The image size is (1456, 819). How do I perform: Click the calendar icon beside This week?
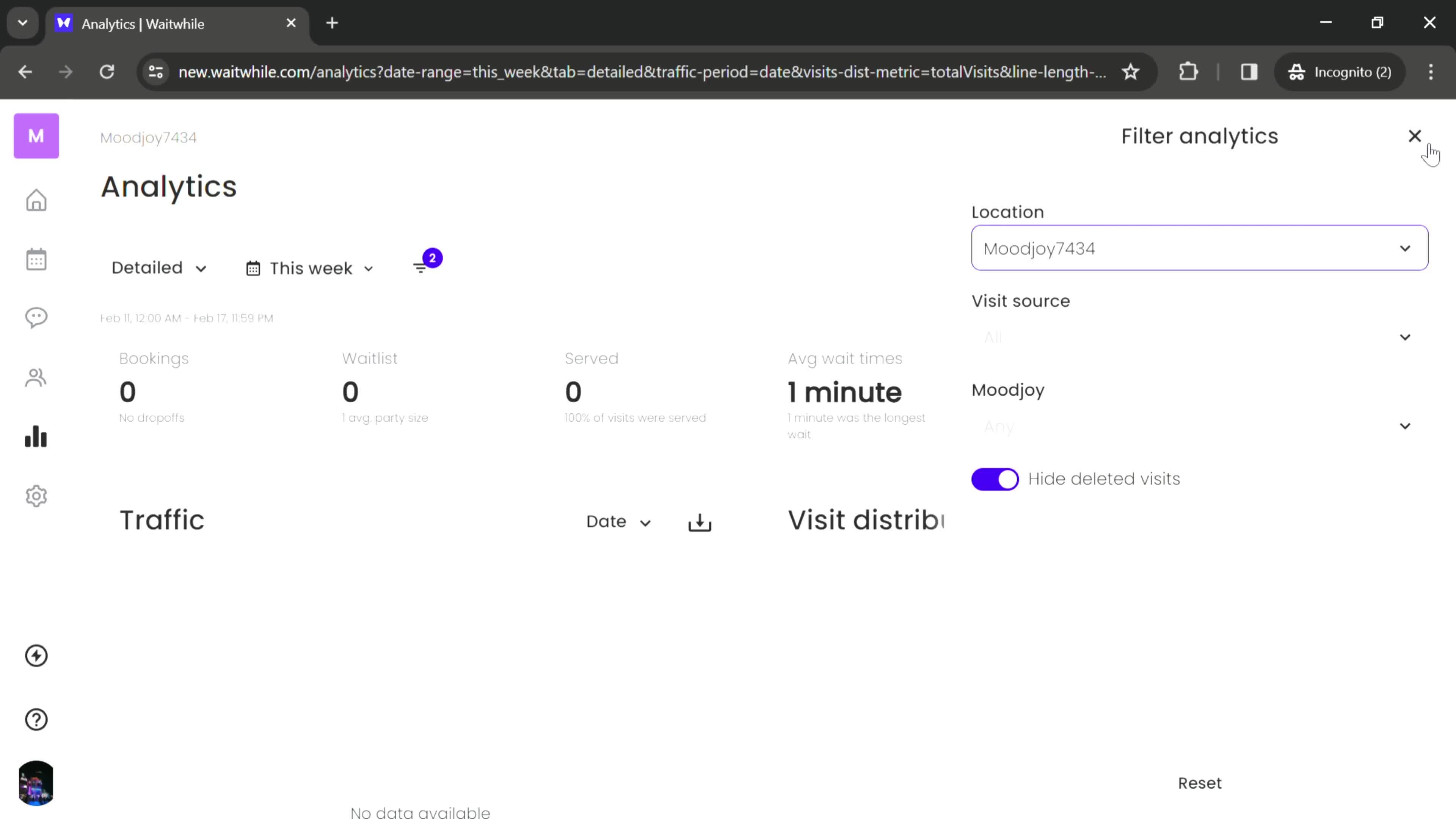(253, 268)
